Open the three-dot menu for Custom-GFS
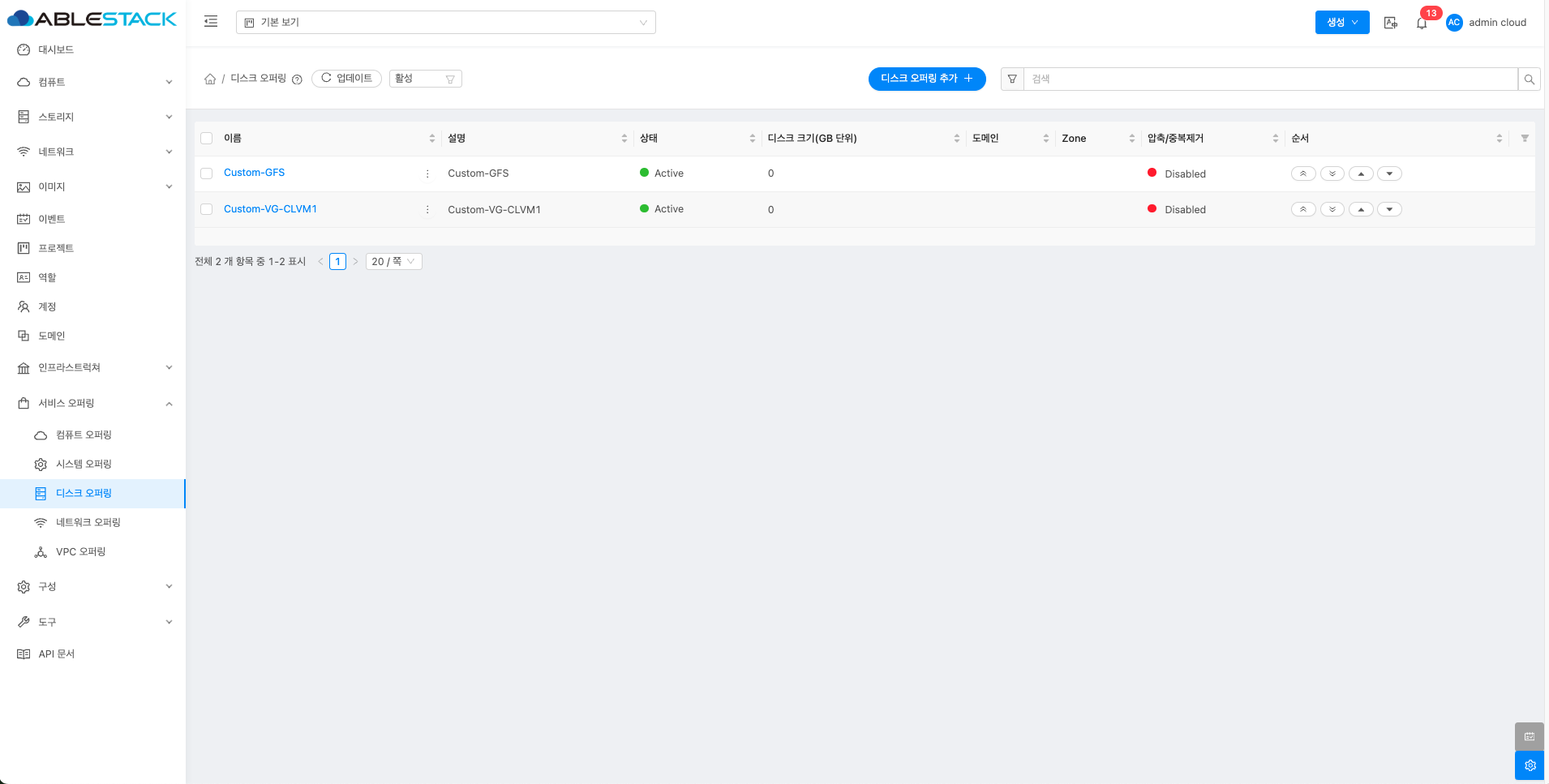Screen dimensions: 1549x784 click(x=427, y=174)
